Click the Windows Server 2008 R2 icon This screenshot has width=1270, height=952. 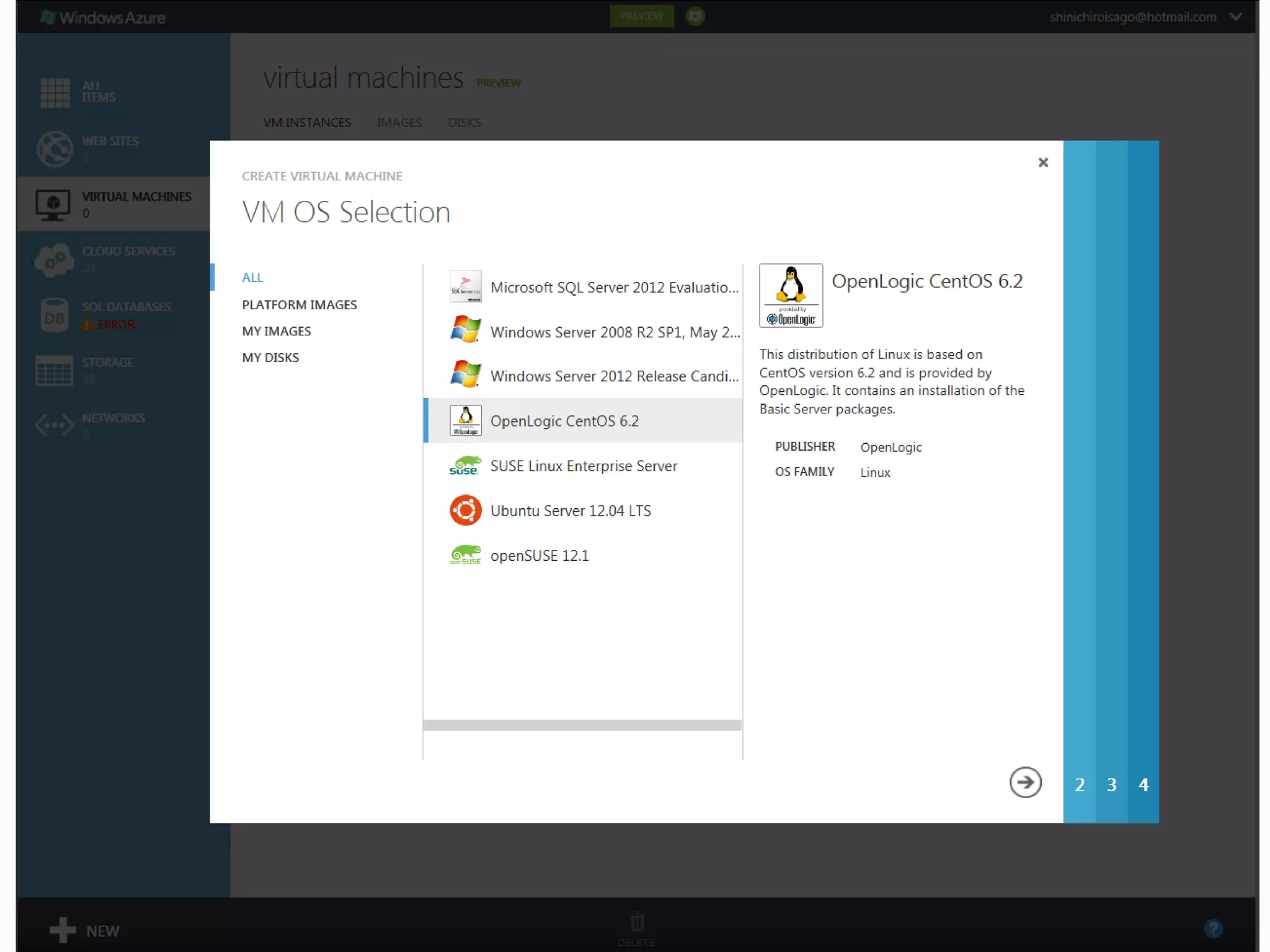pyautogui.click(x=465, y=330)
